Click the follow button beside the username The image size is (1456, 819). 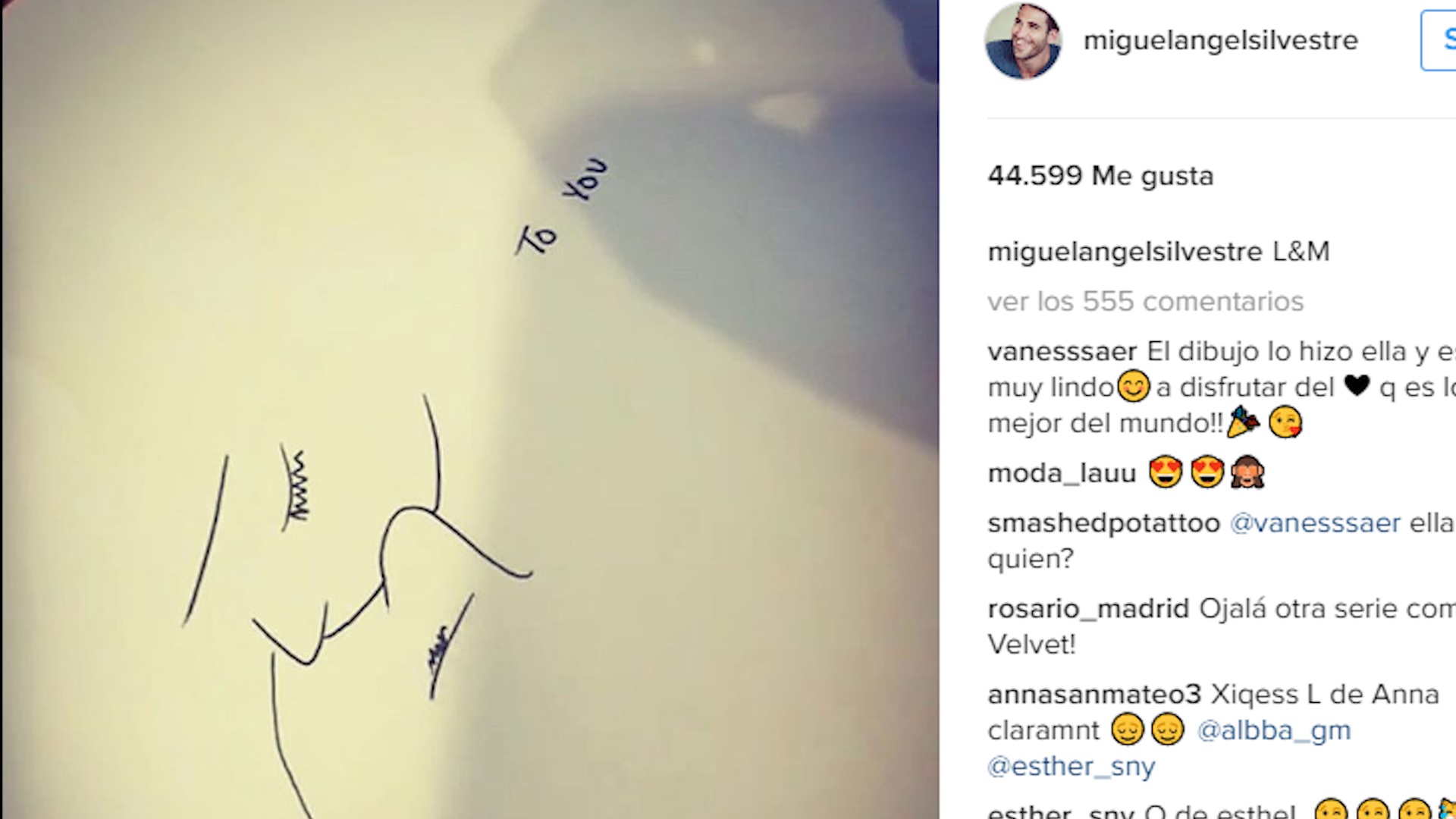tap(1439, 40)
